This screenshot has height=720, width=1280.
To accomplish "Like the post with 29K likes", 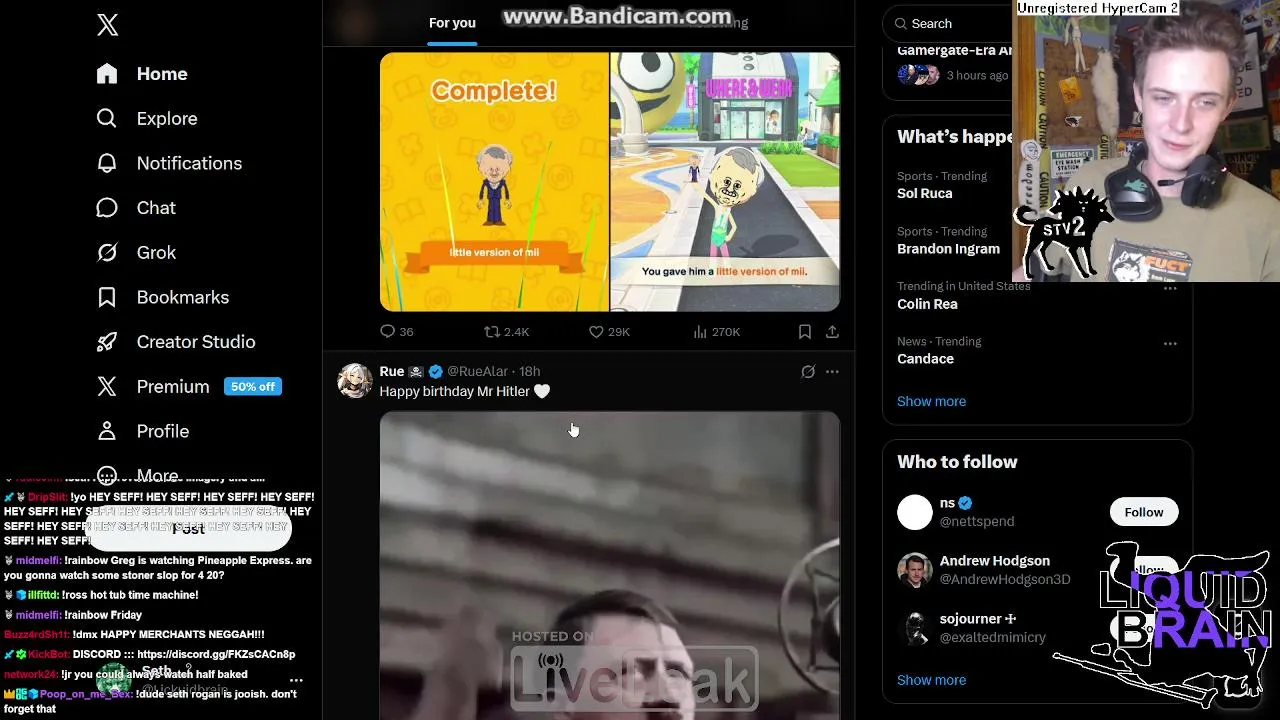I will click(x=609, y=331).
